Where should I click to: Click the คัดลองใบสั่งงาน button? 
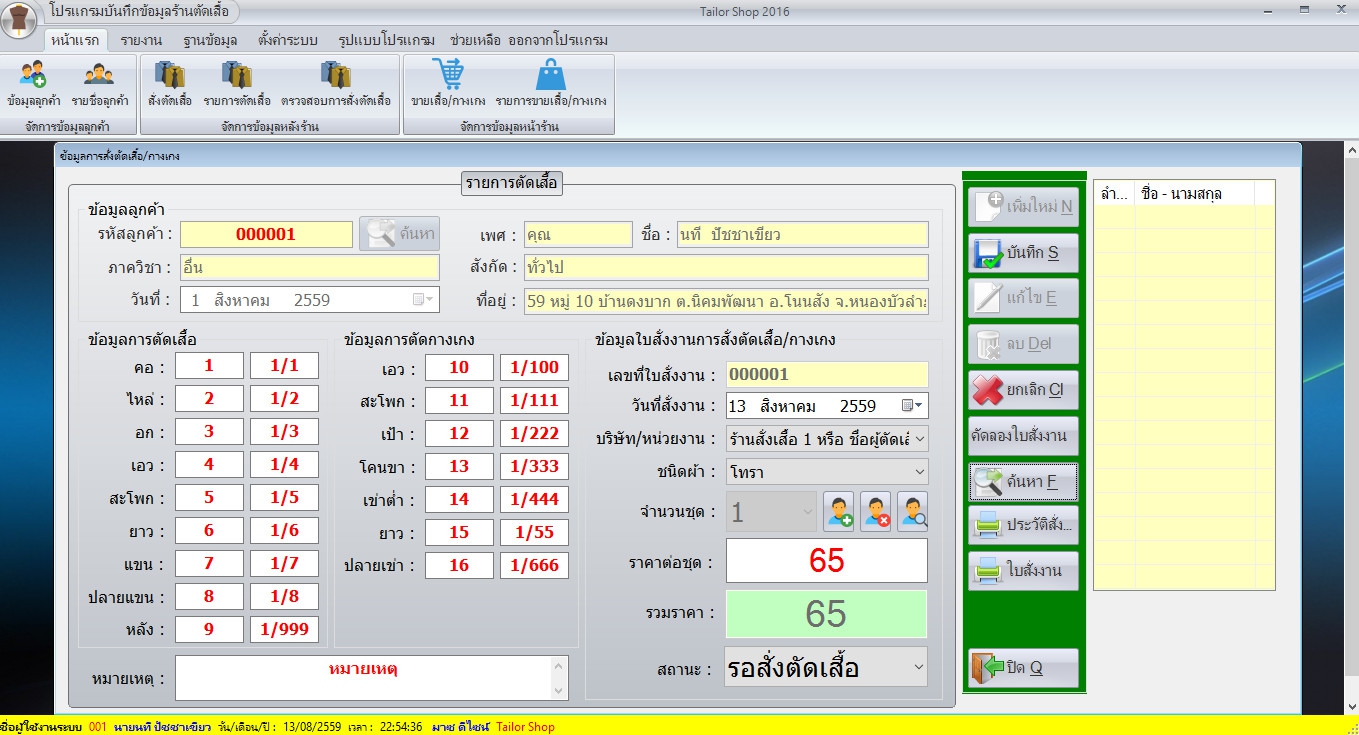1023,436
